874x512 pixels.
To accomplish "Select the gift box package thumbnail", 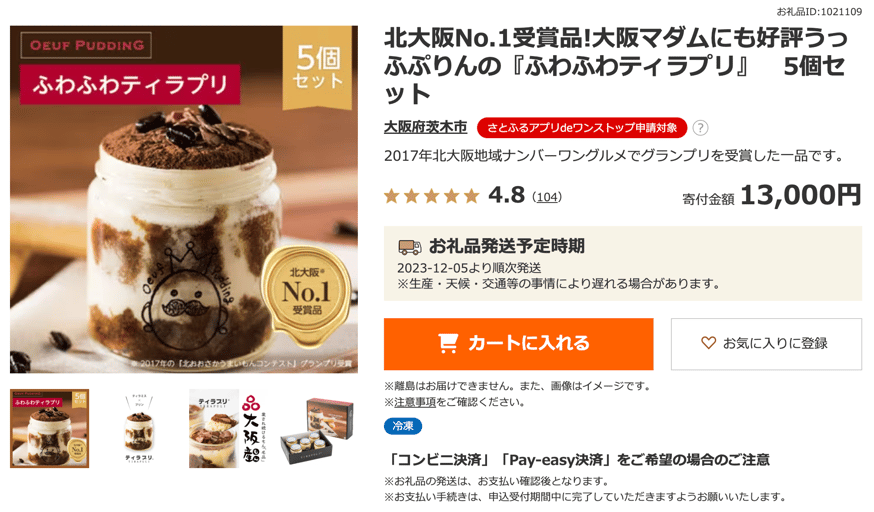I will (318, 428).
